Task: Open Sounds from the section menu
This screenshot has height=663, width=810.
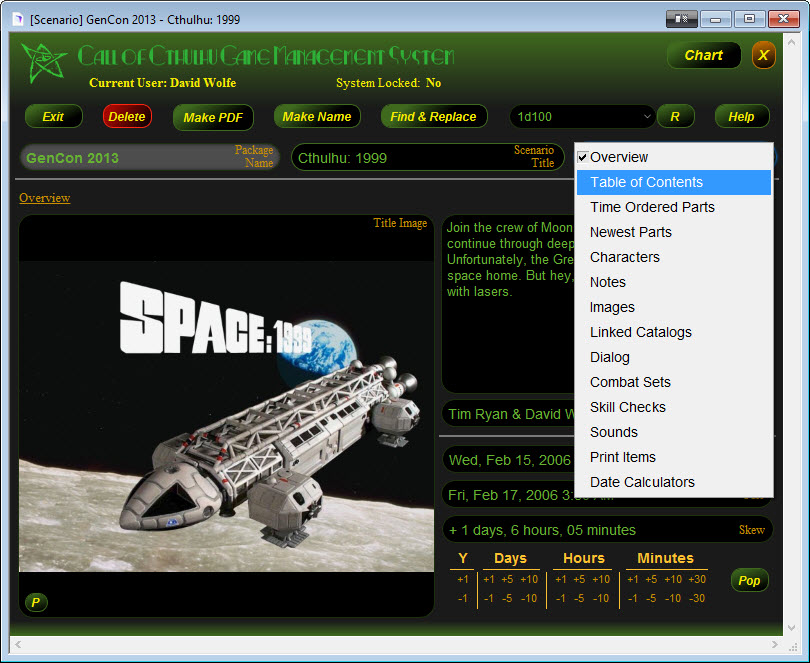Action: pos(674,432)
